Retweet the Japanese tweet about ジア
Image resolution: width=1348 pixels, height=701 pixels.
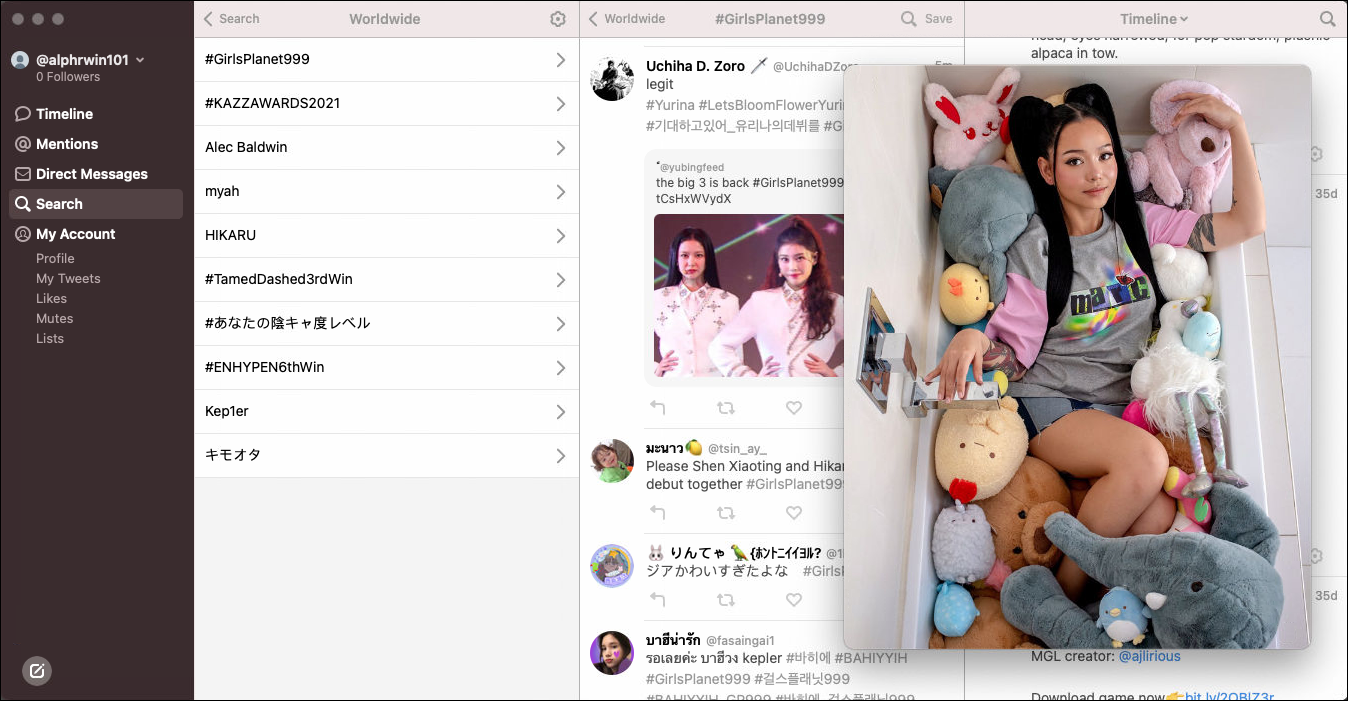(726, 600)
